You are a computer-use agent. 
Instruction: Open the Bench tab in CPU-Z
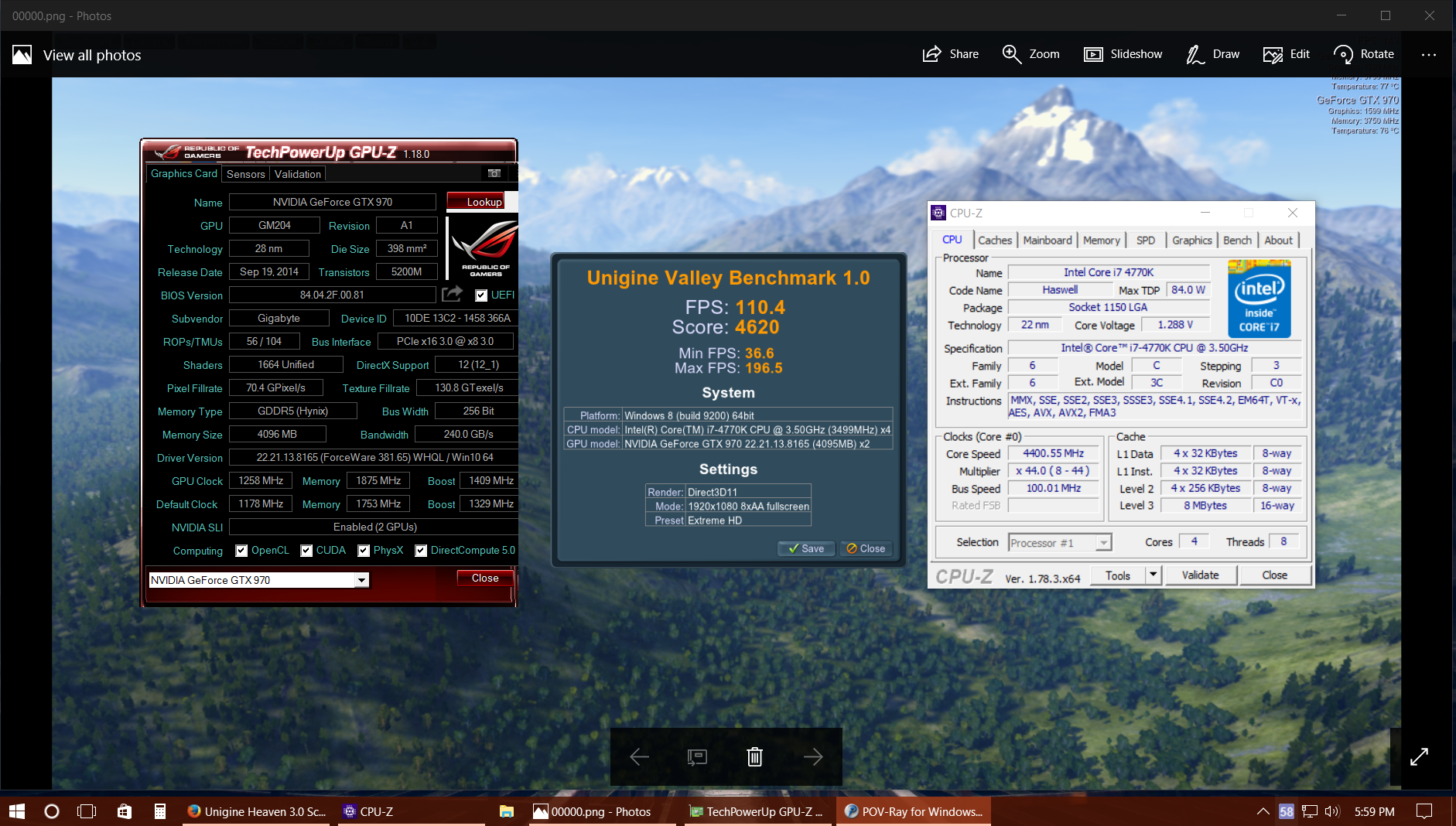[1237, 241]
